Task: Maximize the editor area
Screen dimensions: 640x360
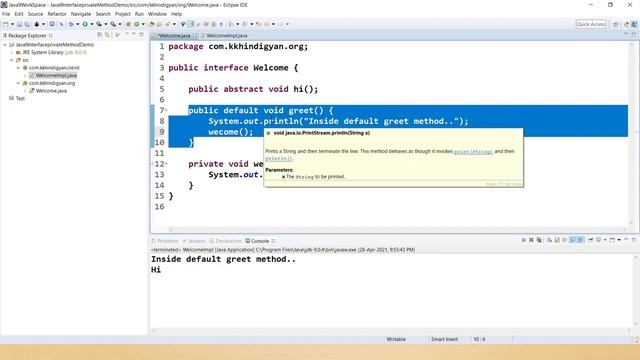Action: [634, 34]
